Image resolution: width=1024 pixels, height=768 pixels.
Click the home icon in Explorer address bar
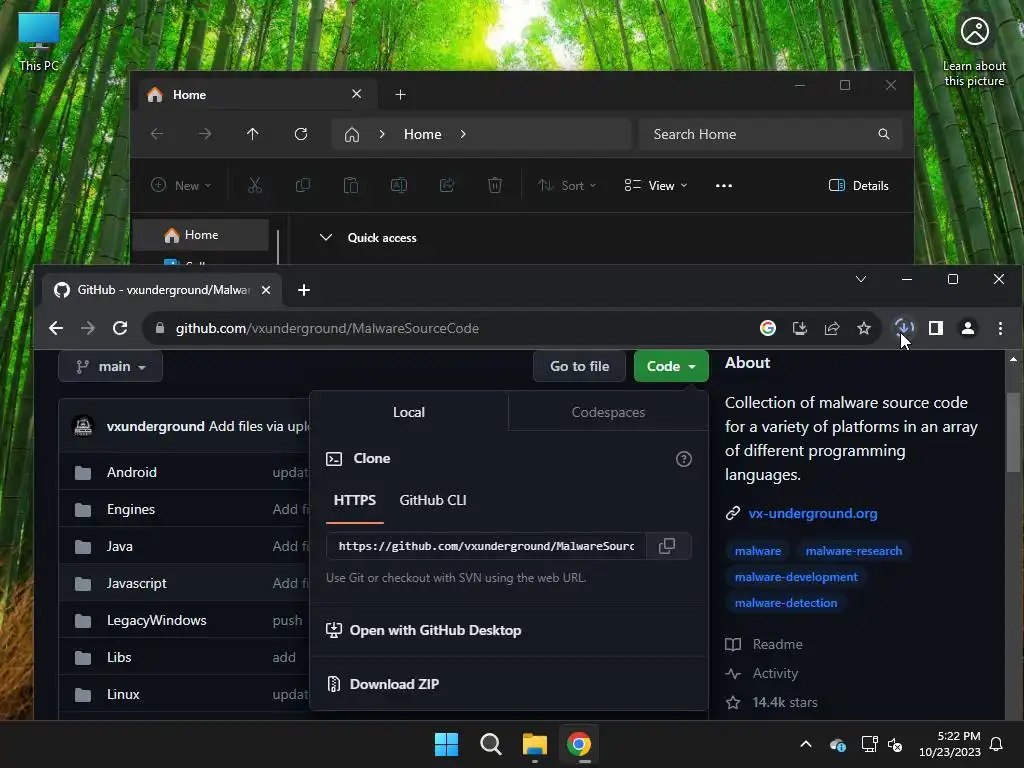point(352,135)
